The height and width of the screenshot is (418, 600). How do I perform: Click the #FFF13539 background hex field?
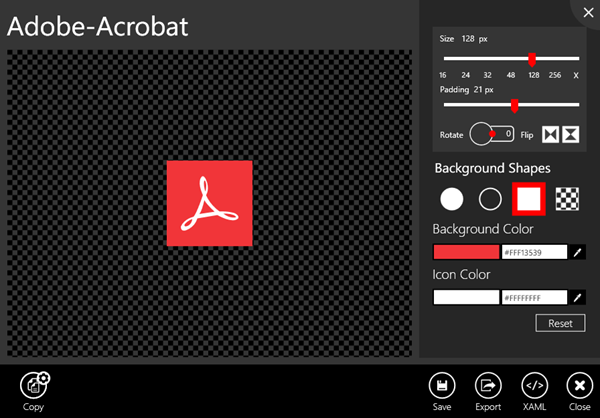coord(534,252)
